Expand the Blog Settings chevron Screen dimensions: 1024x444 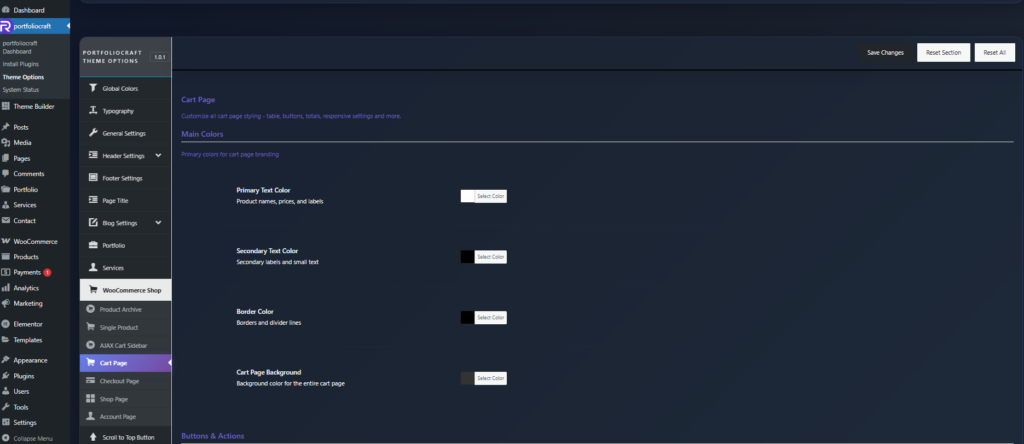[x=158, y=223]
